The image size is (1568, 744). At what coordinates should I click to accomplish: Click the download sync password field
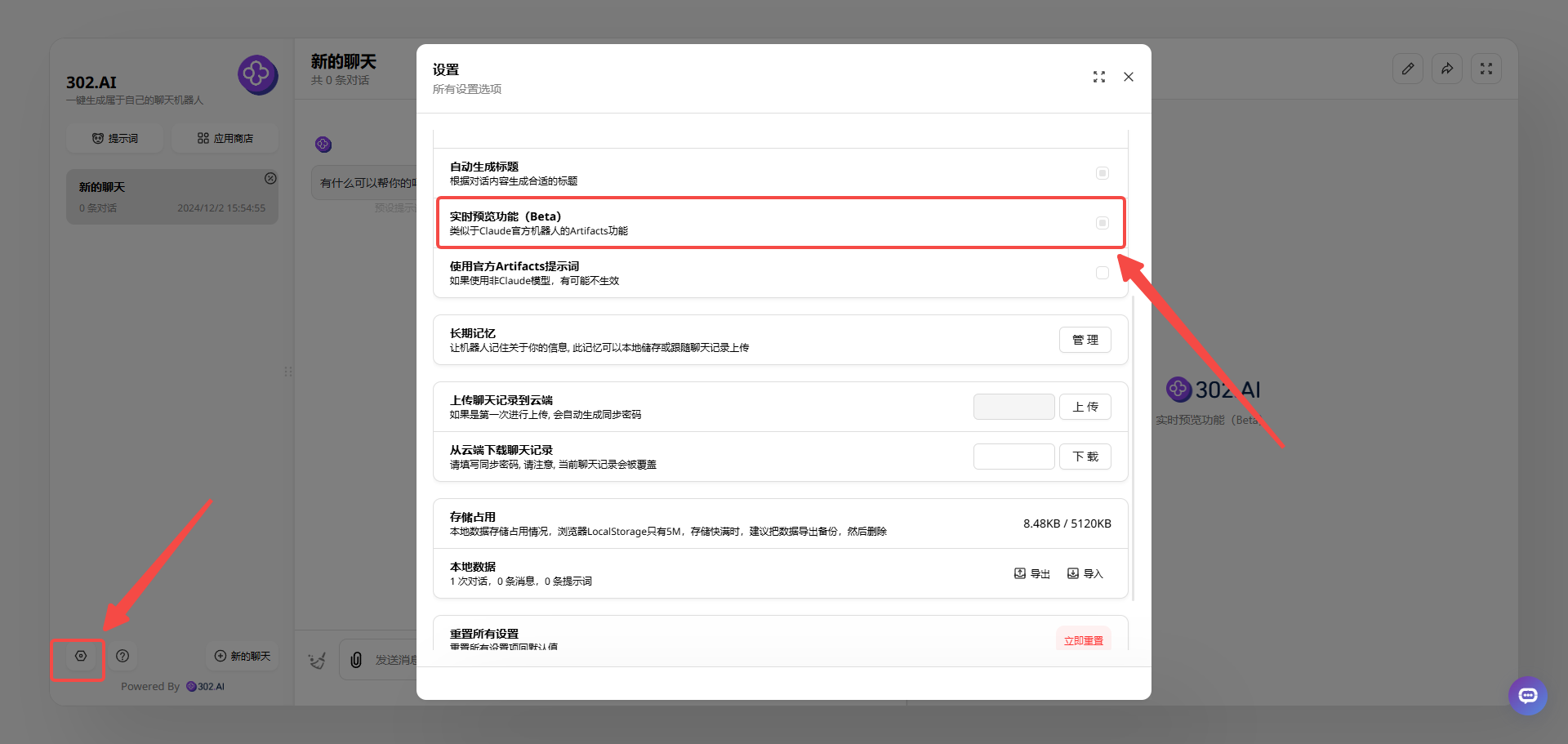[1014, 457]
